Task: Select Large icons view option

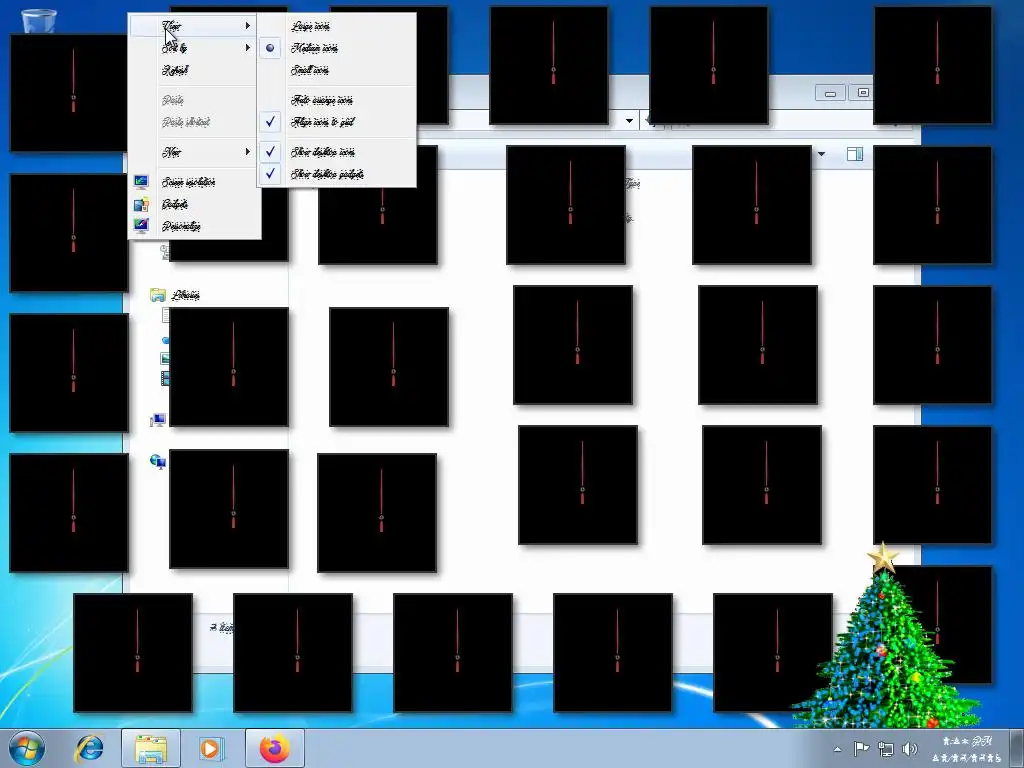Action: [336, 26]
